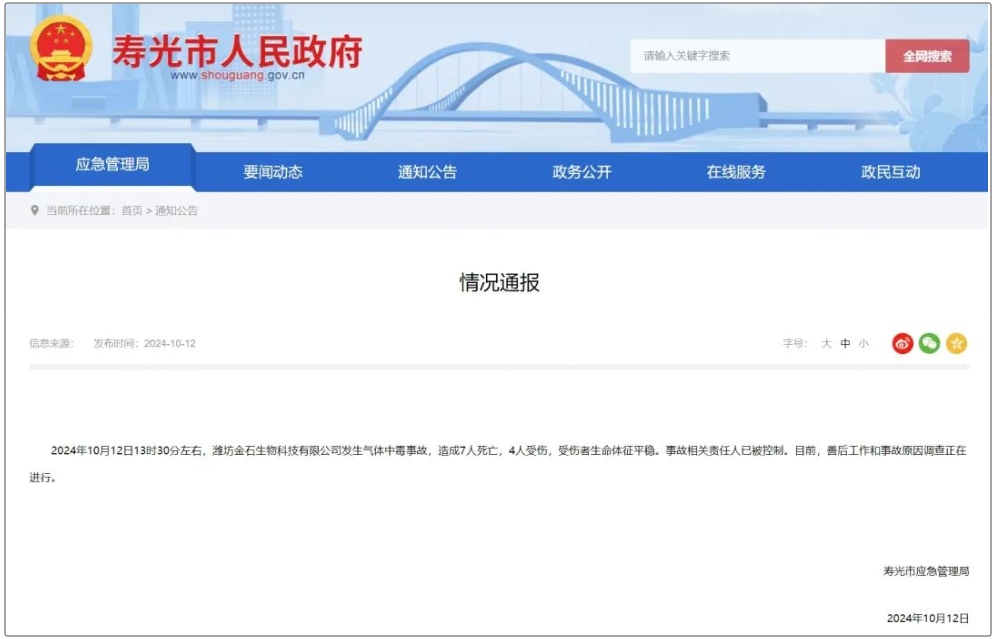Click the national emblem logo
The width and height of the screenshot is (995, 639).
(60, 50)
